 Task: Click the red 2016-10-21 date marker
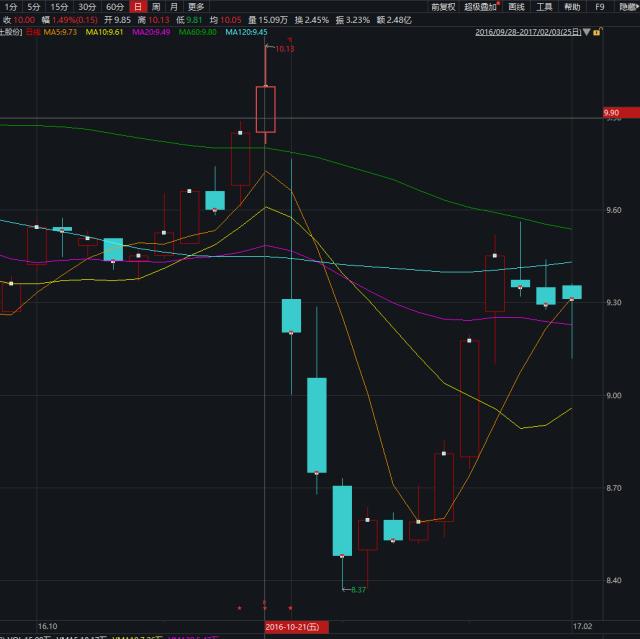(289, 626)
